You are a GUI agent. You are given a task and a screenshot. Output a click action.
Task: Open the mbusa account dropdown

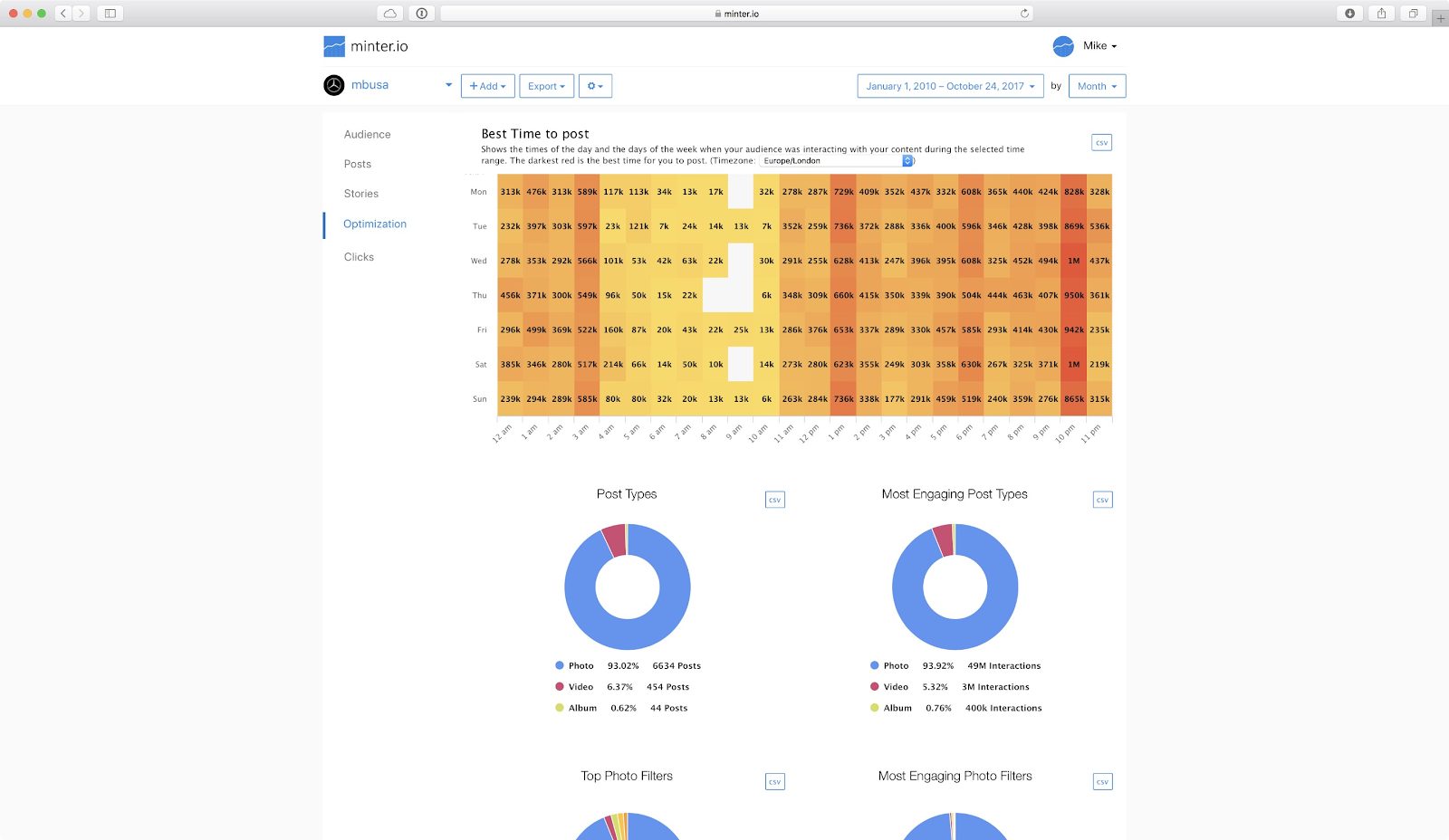tap(448, 85)
